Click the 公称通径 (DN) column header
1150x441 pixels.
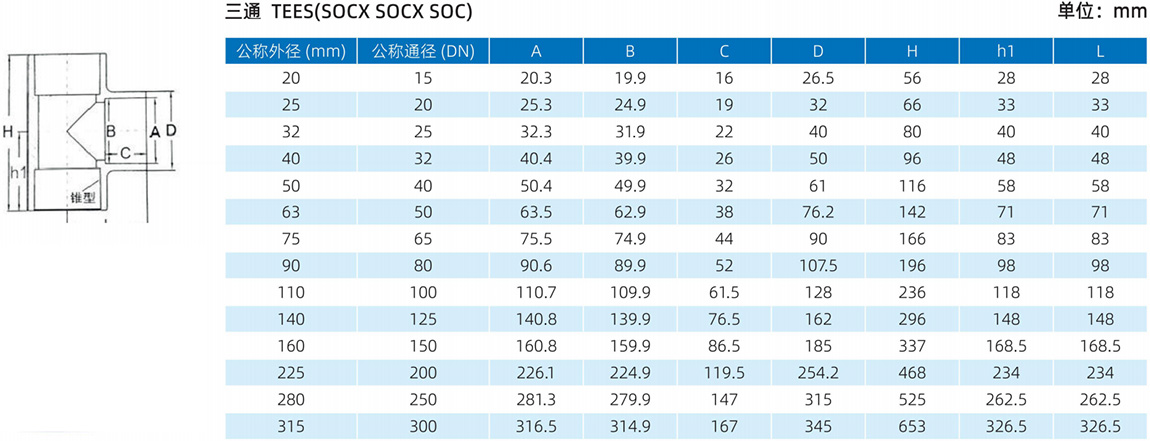click(421, 50)
